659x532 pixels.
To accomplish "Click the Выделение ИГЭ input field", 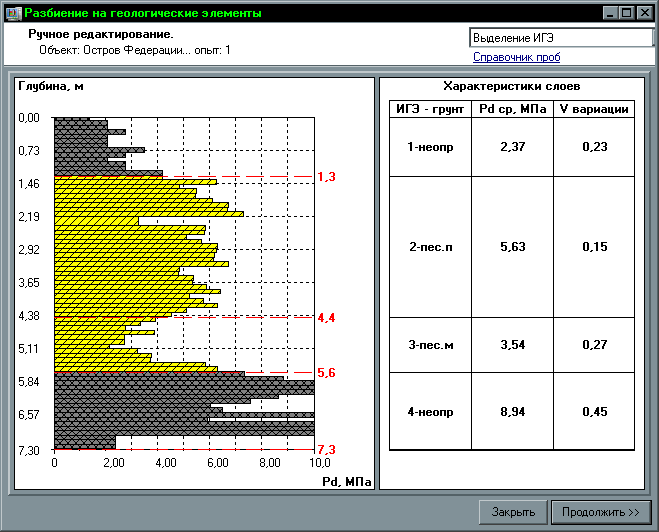I will [x=560, y=37].
